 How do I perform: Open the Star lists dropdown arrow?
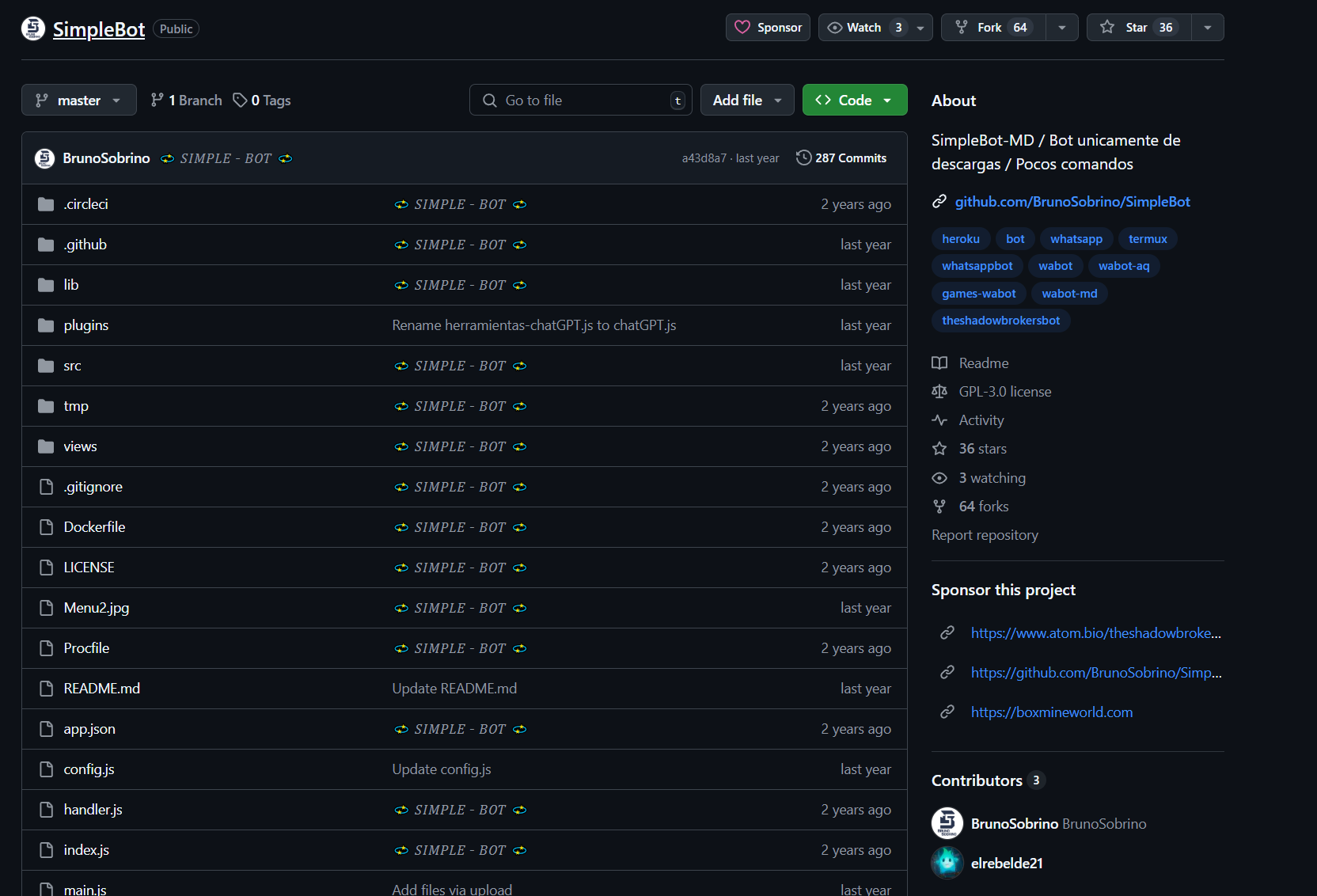pos(1208,28)
